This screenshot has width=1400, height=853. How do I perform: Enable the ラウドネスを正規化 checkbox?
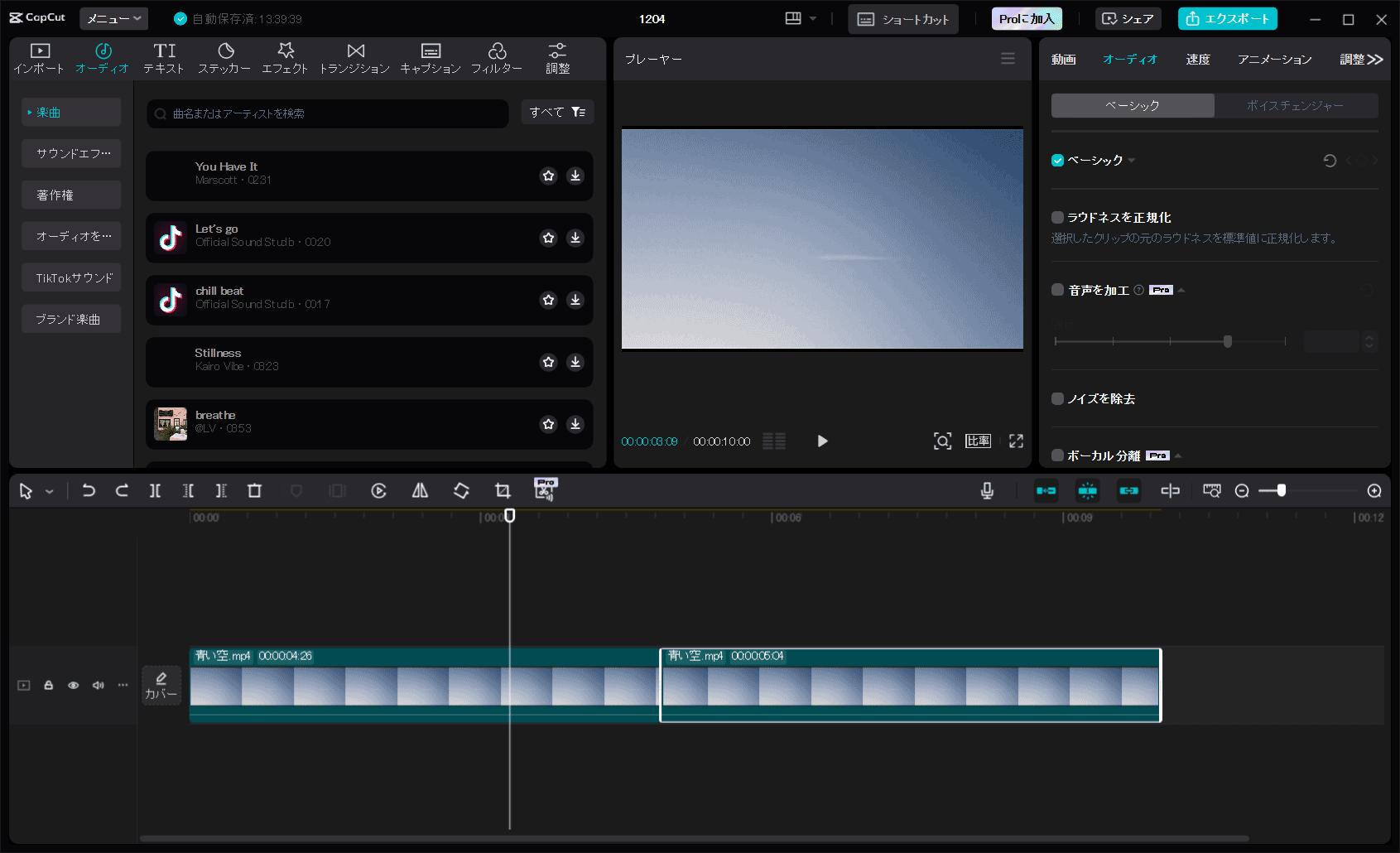(x=1057, y=218)
